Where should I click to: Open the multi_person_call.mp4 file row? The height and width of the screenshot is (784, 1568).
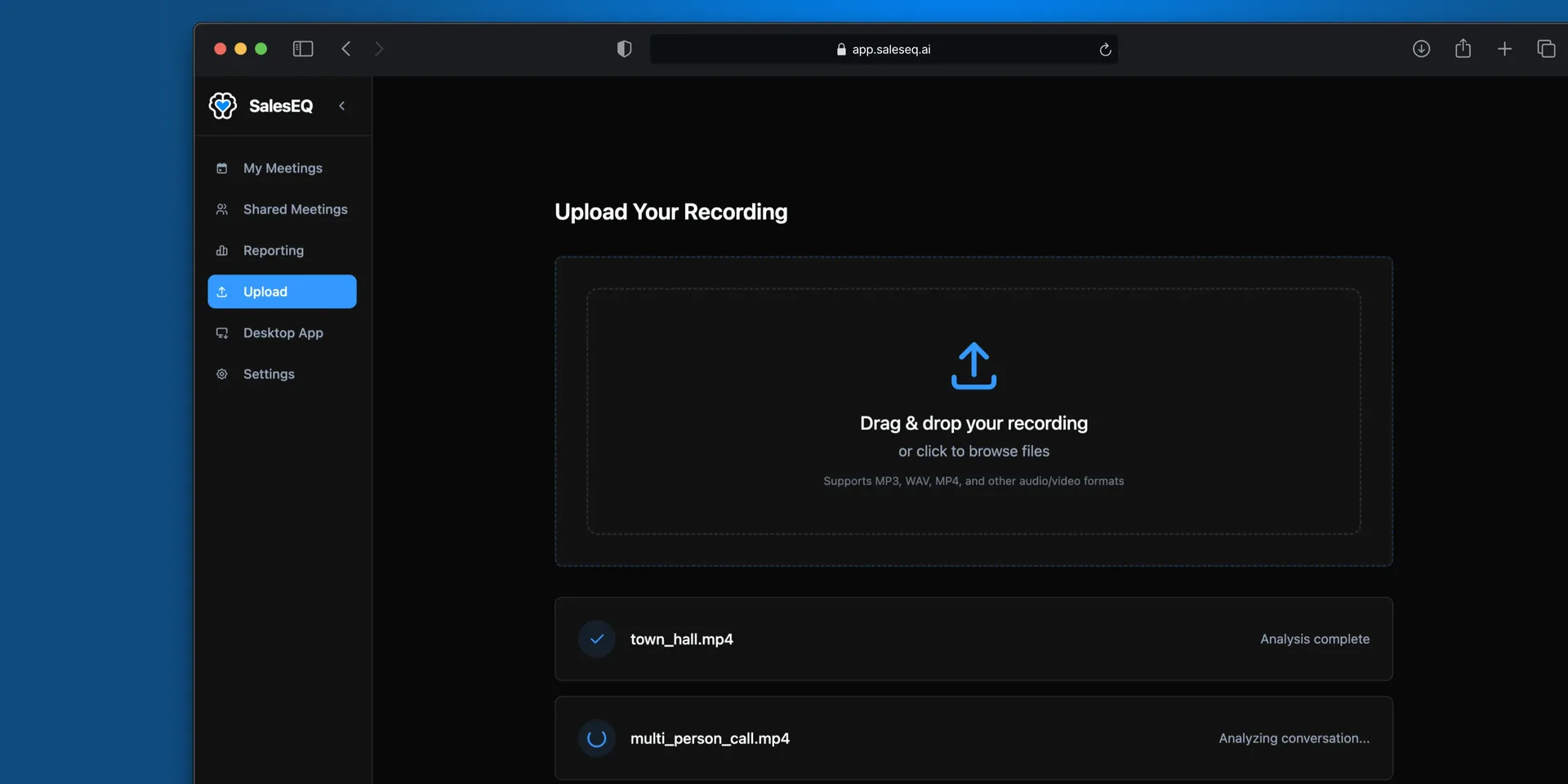973,738
